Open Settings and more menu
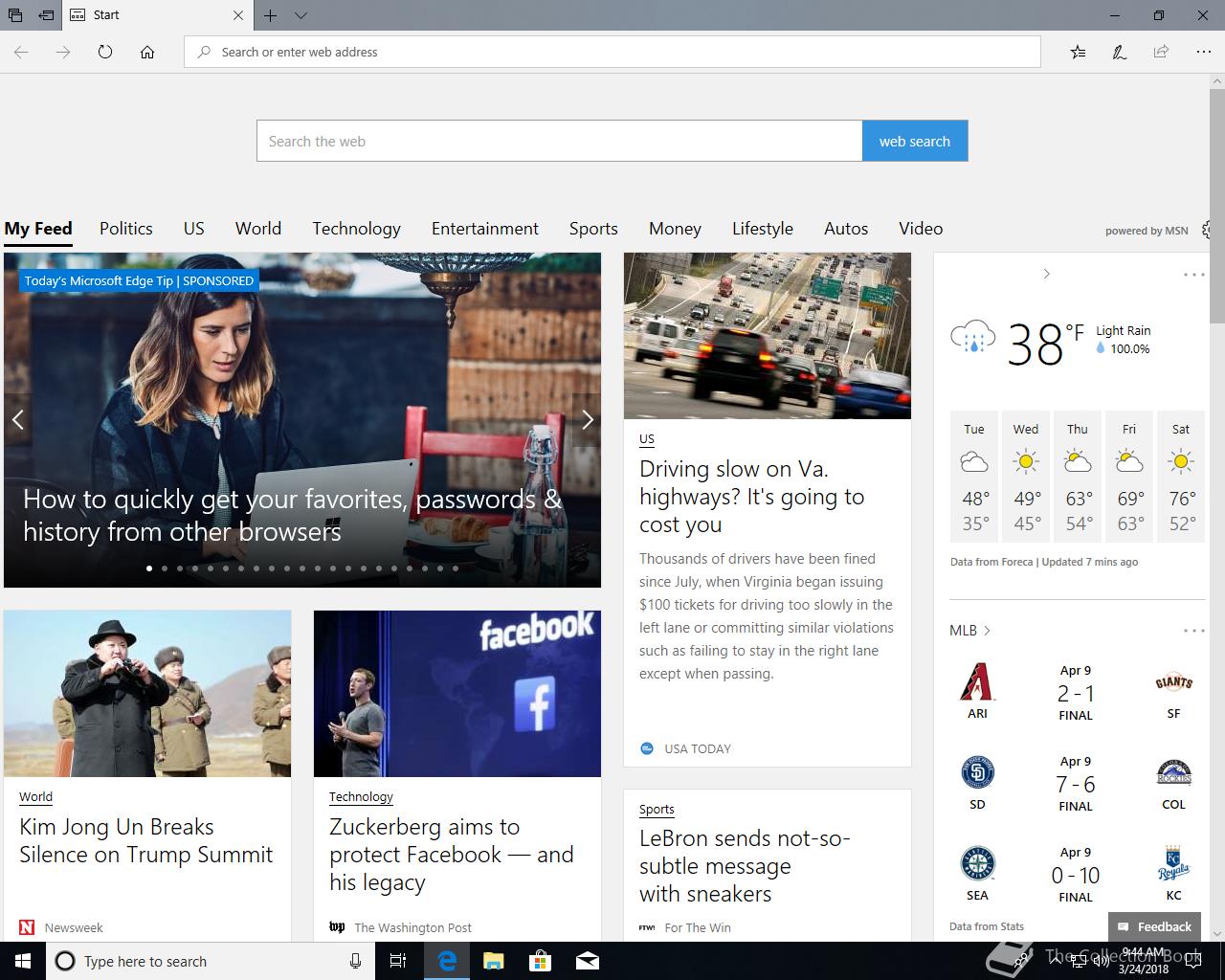1225x980 pixels. pyautogui.click(x=1203, y=52)
